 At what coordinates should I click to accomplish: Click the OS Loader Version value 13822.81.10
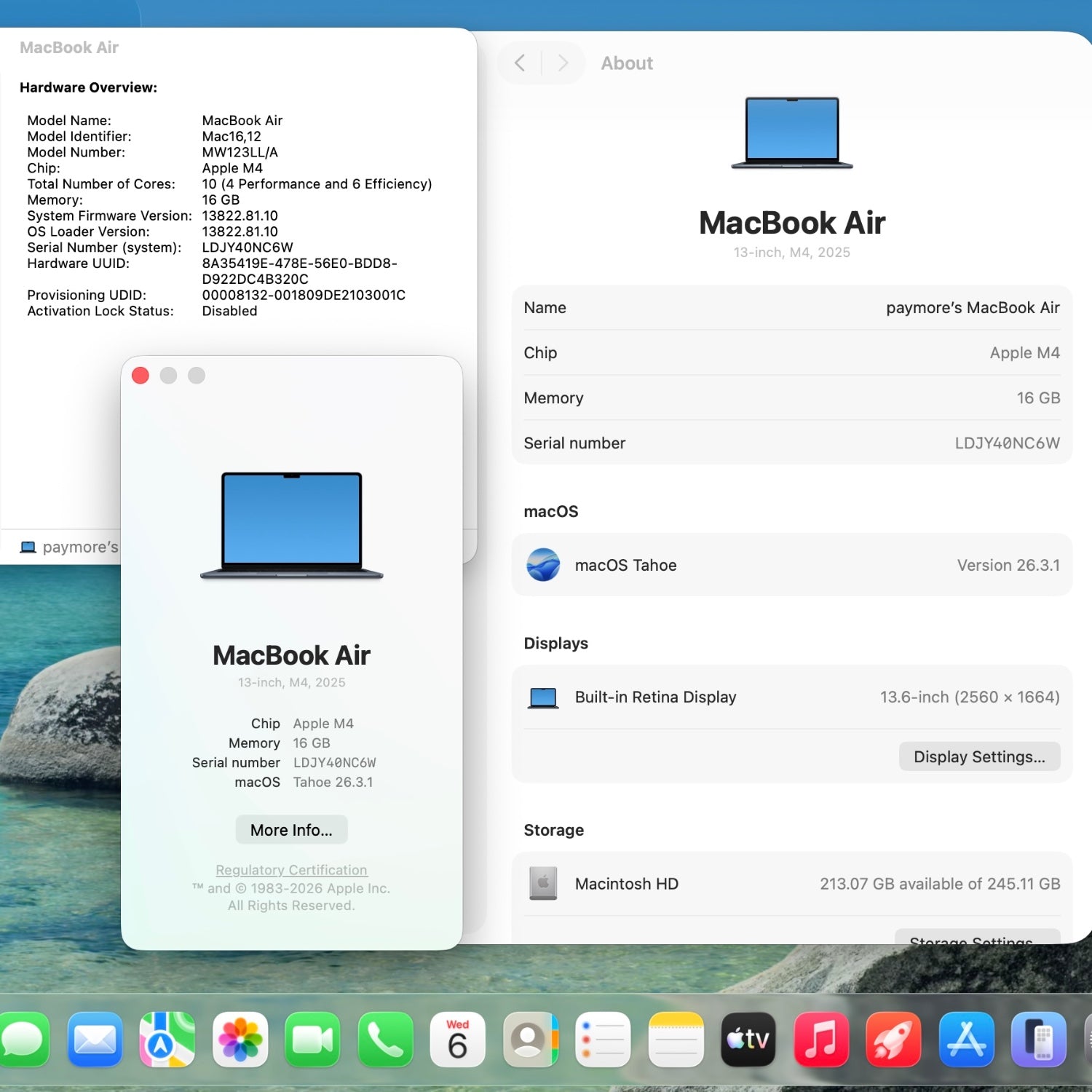point(240,232)
